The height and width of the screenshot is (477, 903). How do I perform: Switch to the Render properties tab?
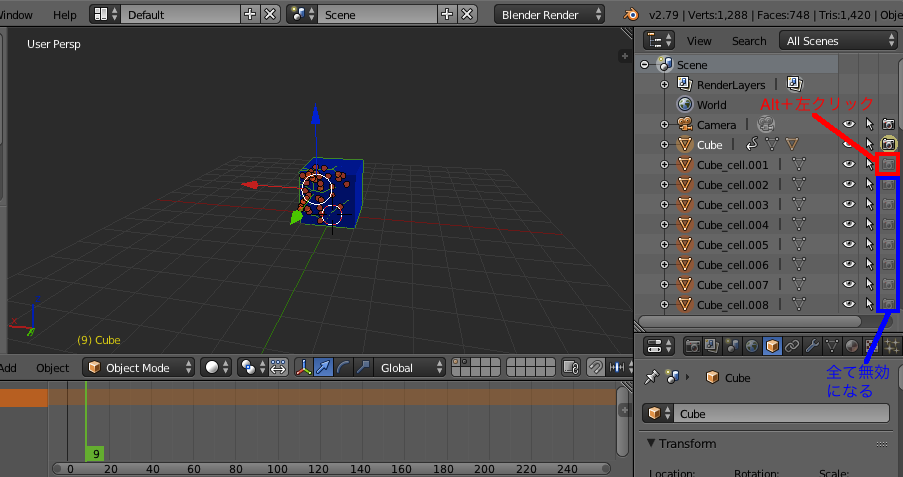click(x=693, y=346)
